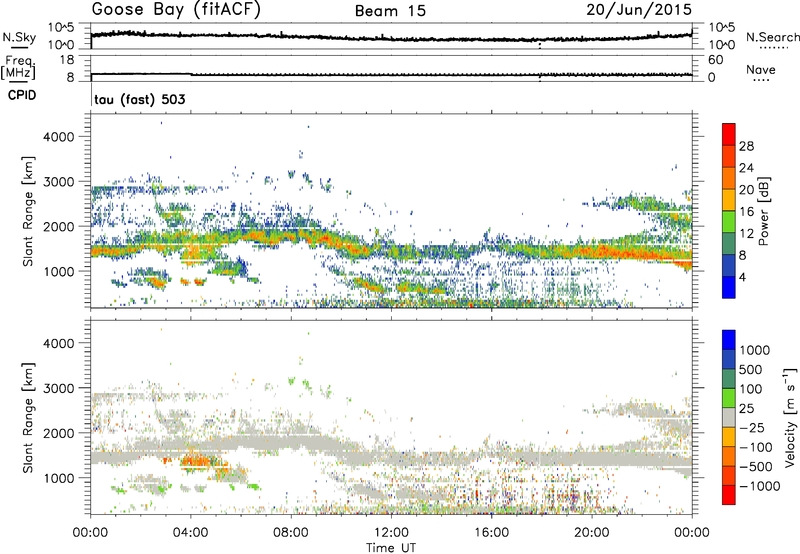The image size is (800, 554).
Task: Click the 'tau (fast) 503' text
Action: [140, 99]
